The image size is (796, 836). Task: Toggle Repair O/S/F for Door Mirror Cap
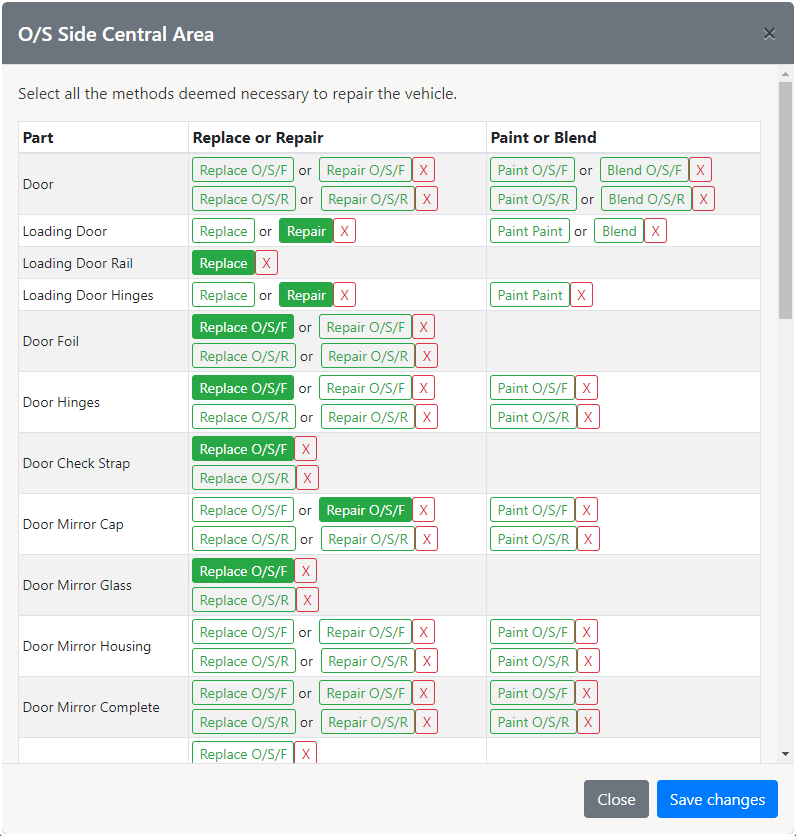coord(365,510)
